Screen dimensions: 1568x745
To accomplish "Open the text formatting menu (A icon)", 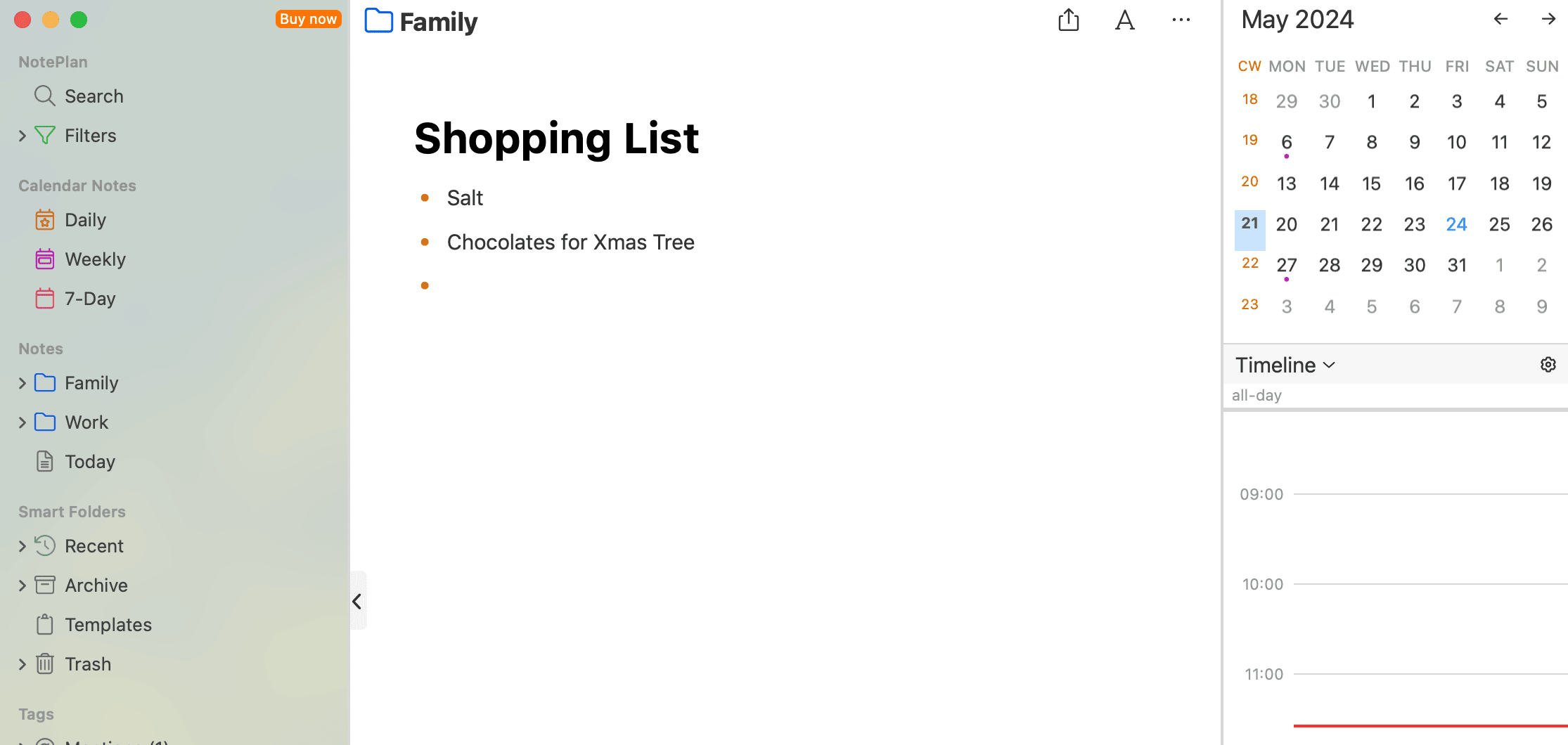I will pyautogui.click(x=1124, y=20).
